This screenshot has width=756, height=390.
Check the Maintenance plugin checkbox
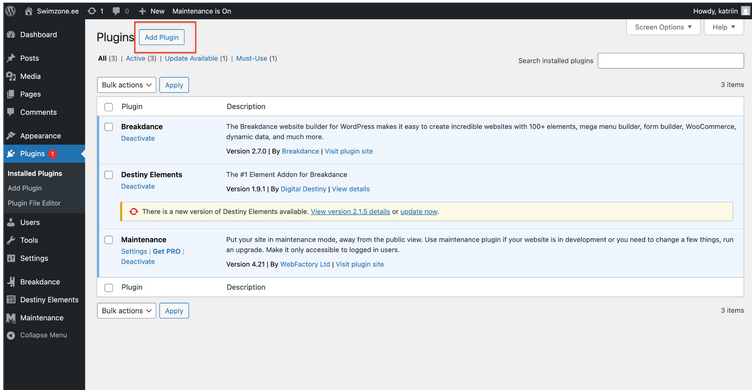pos(109,240)
